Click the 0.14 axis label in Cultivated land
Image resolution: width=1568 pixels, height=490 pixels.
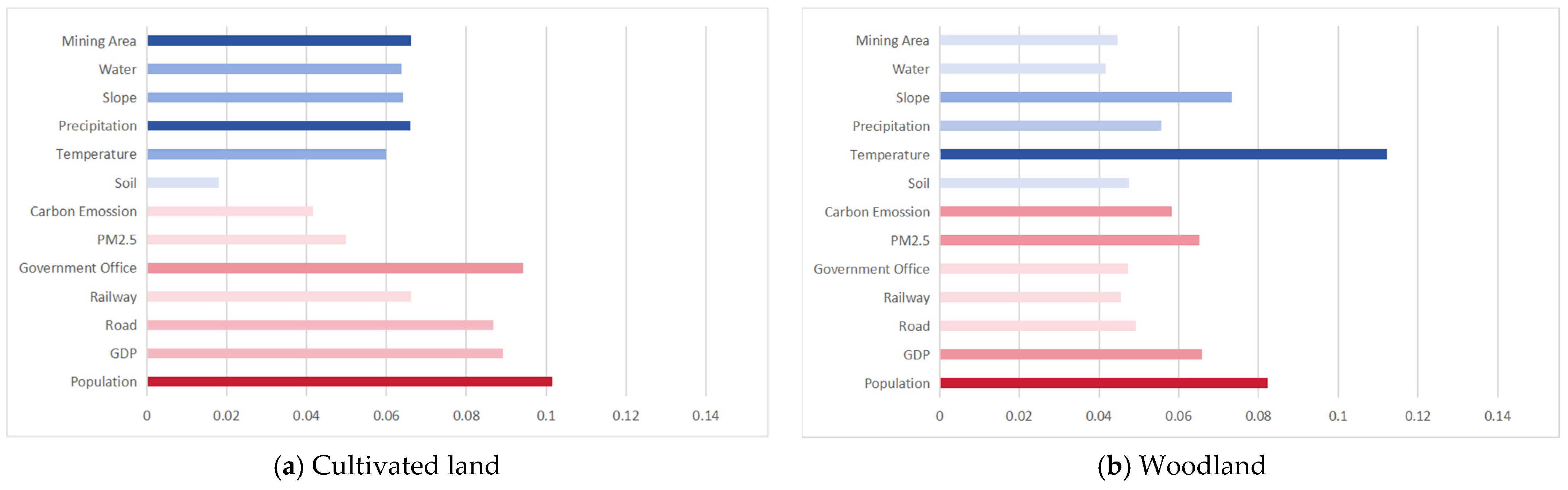pyautogui.click(x=705, y=416)
